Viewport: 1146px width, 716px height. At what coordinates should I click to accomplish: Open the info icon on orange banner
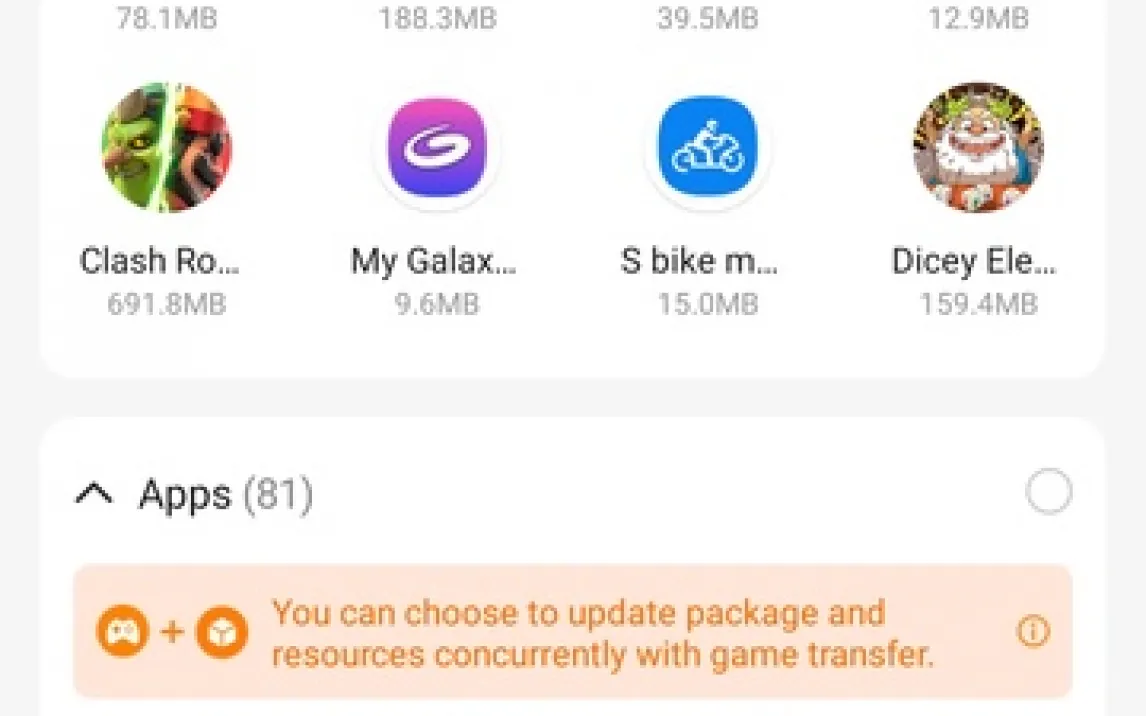[x=1033, y=631]
